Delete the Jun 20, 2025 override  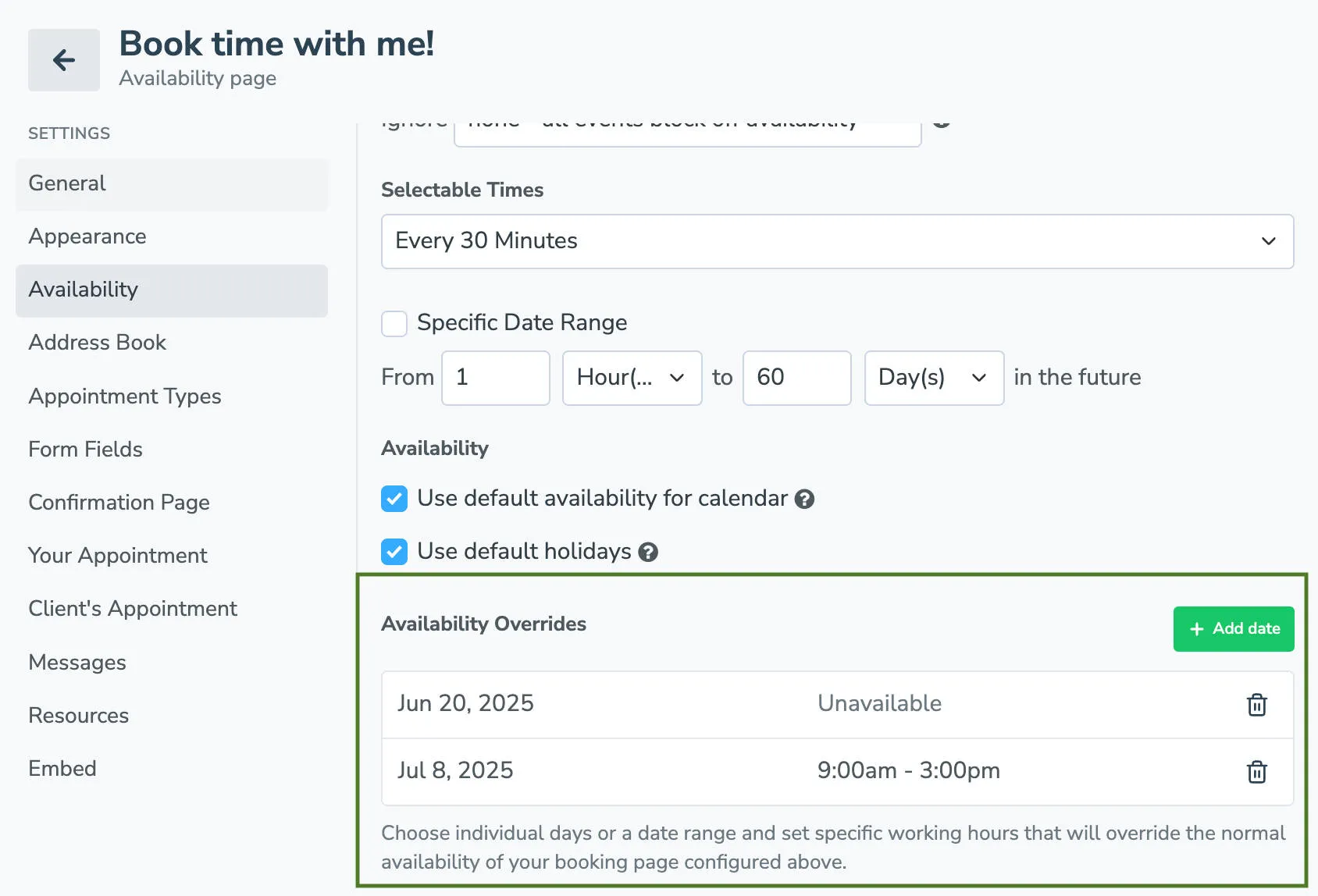tap(1256, 704)
